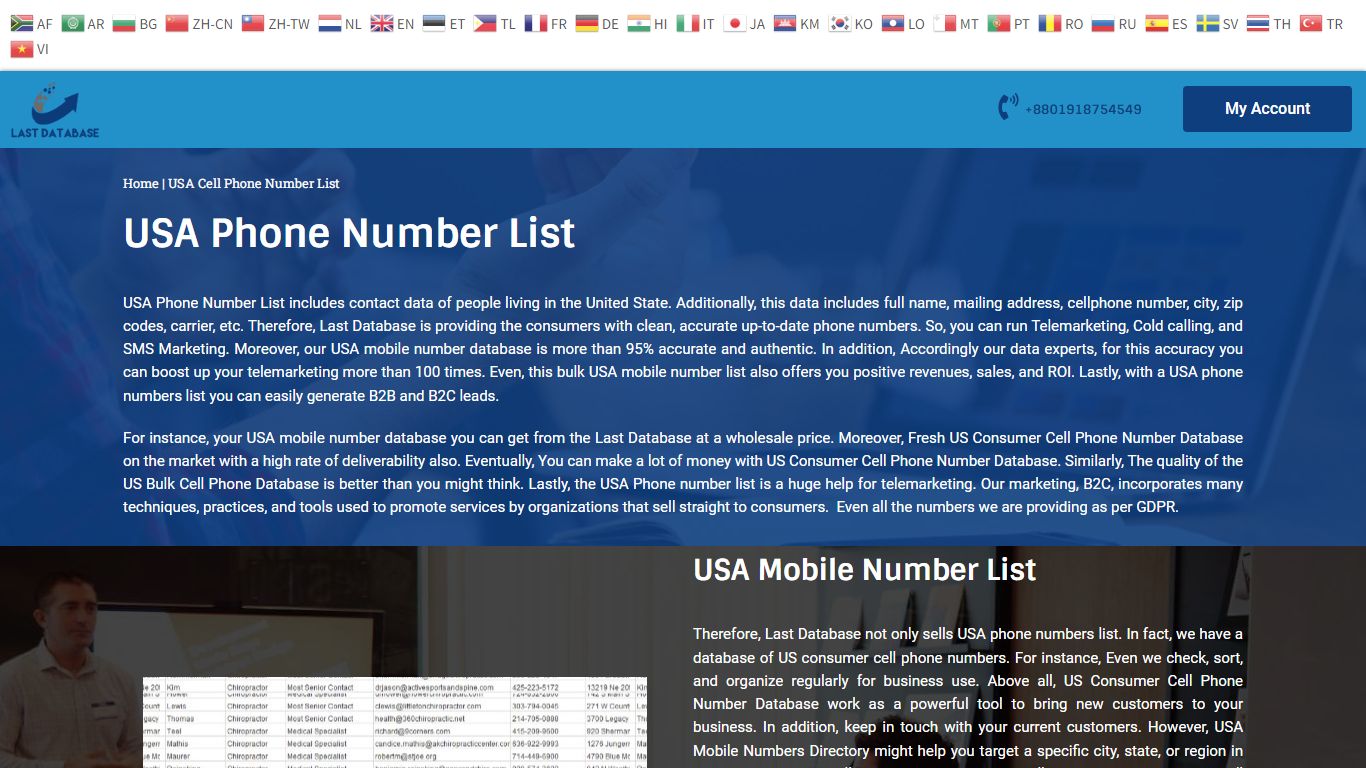The height and width of the screenshot is (768, 1366).
Task: Click the USA Phone Number List heading
Action: point(349,233)
